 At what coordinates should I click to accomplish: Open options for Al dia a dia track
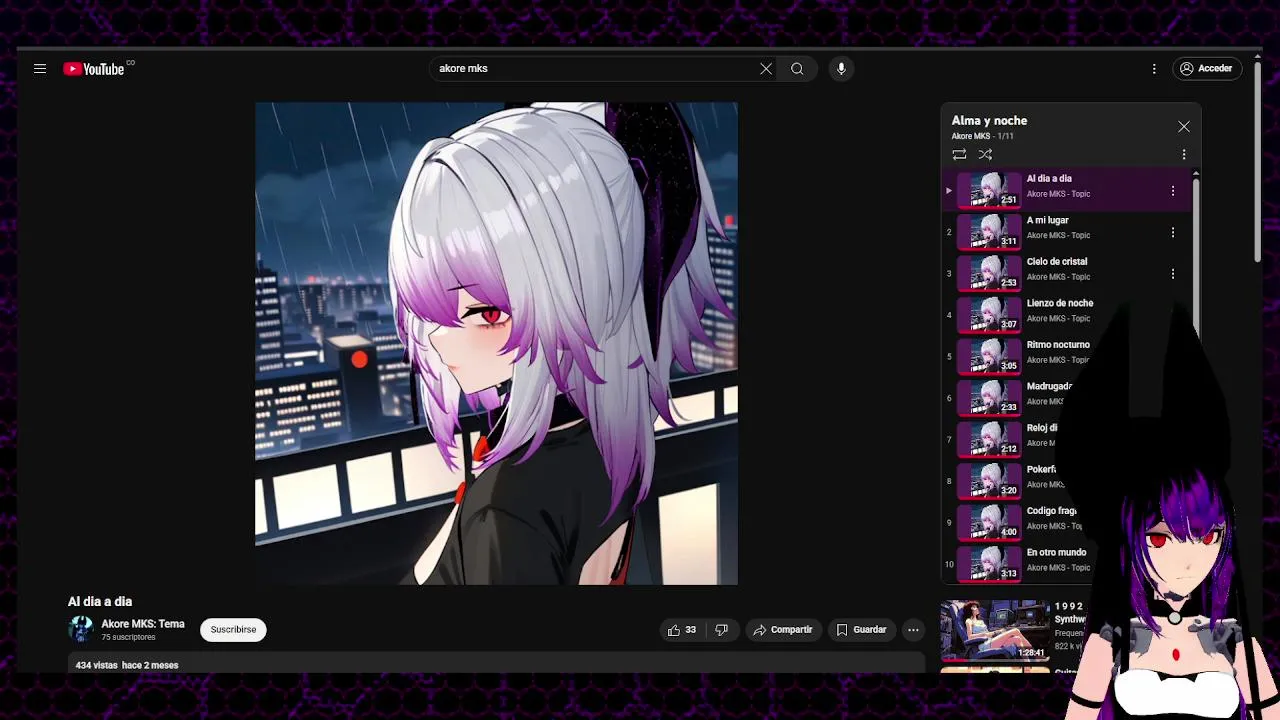point(1173,190)
